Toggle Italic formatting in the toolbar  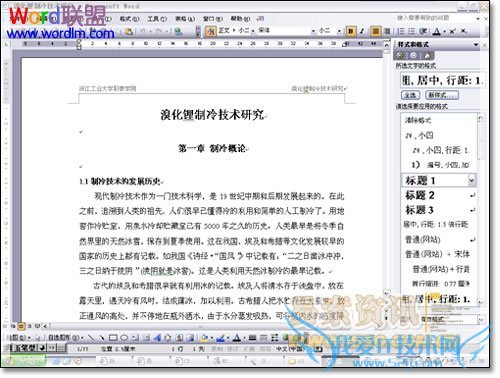[x=362, y=31]
